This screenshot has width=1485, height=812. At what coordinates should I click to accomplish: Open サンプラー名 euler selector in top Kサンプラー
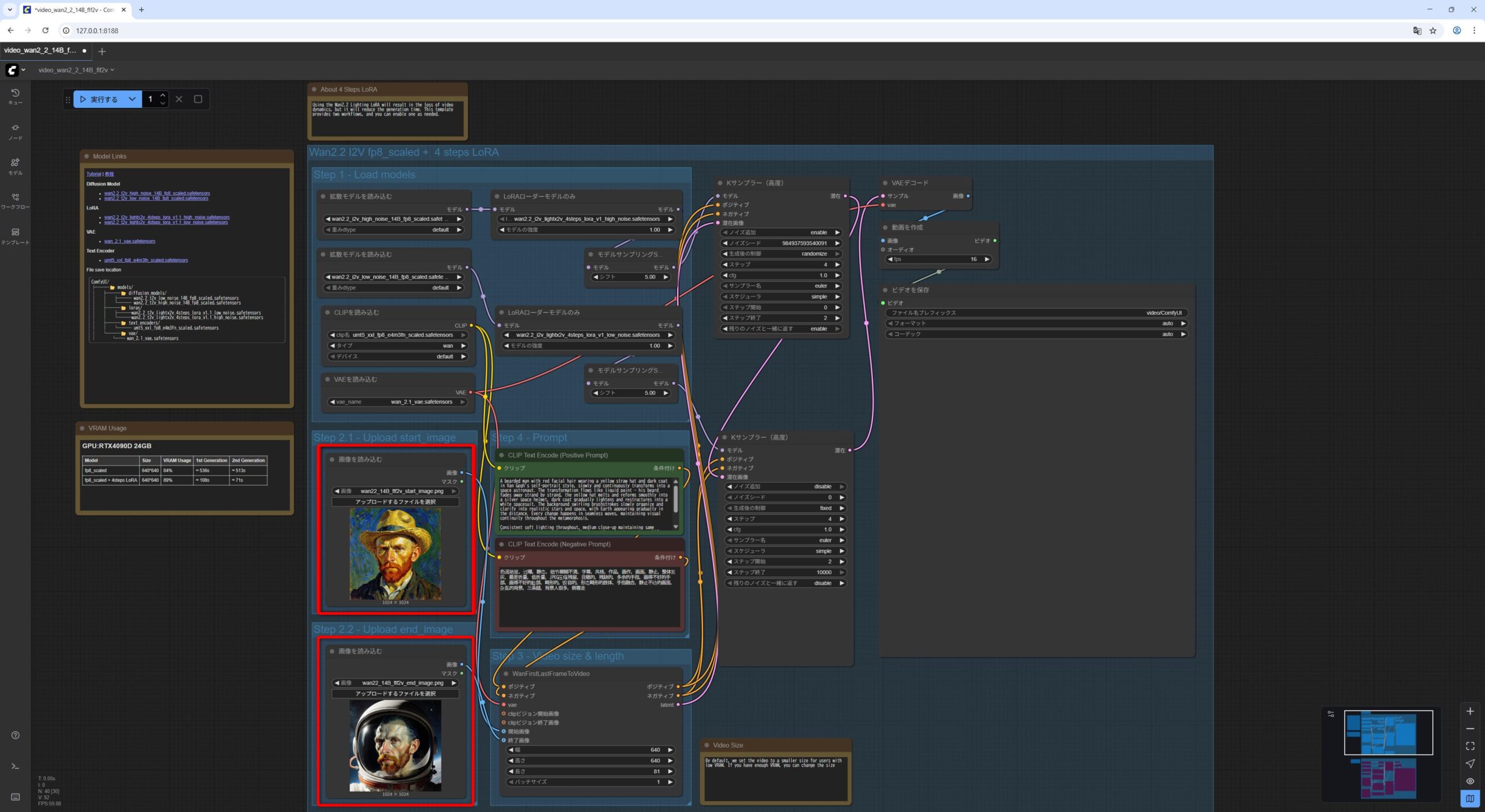click(x=782, y=286)
